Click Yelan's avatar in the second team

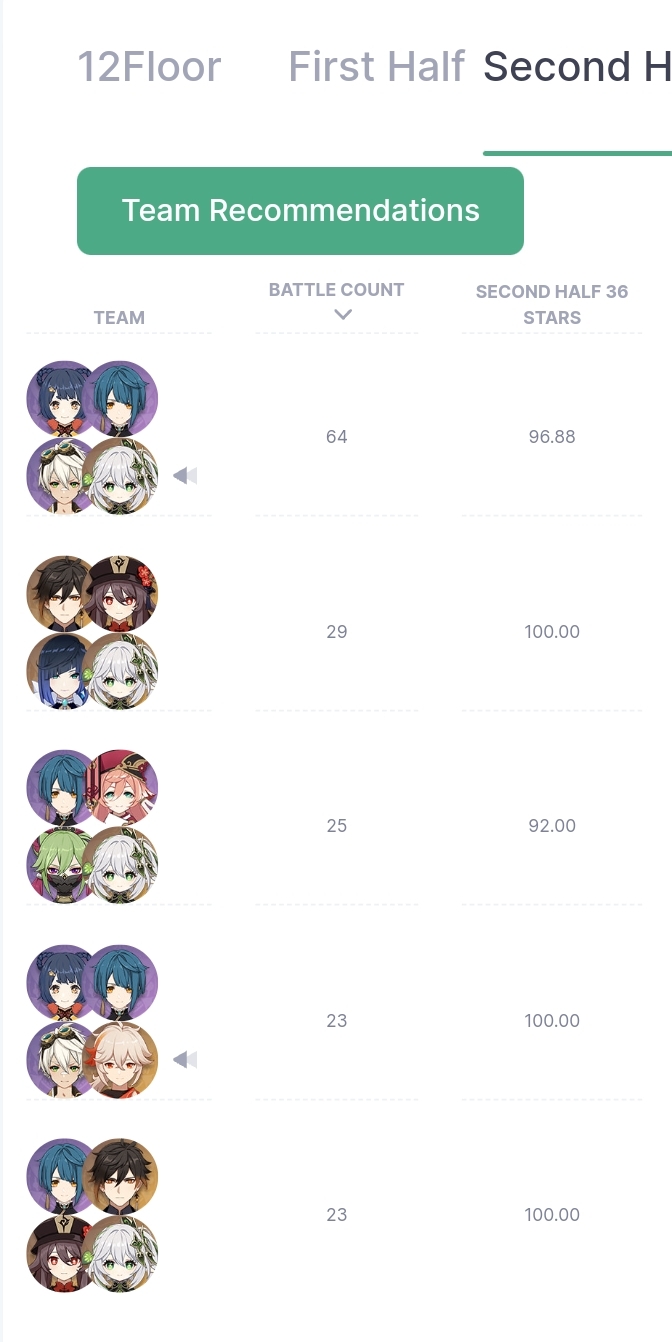pyautogui.click(x=64, y=671)
